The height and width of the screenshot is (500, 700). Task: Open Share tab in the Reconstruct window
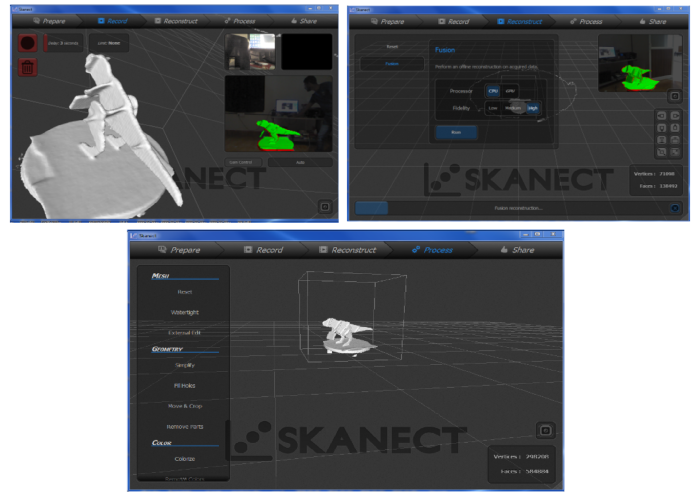[x=653, y=21]
